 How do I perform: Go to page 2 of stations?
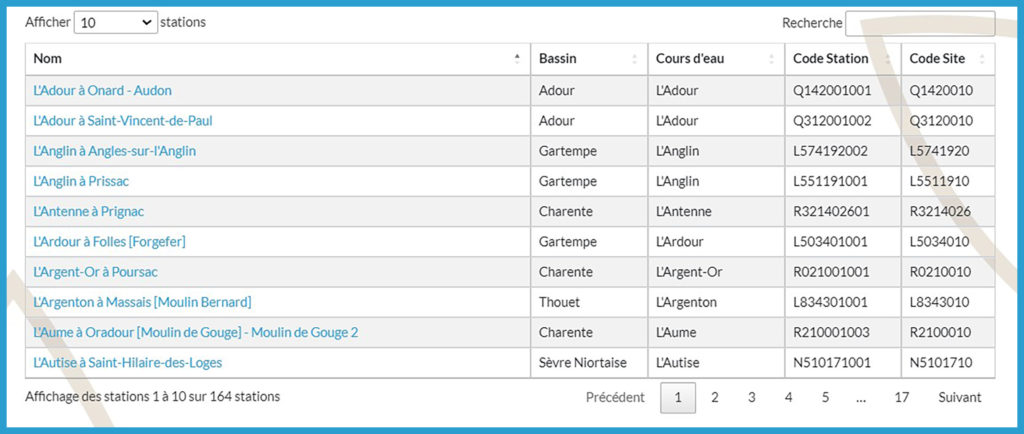pyautogui.click(x=715, y=398)
